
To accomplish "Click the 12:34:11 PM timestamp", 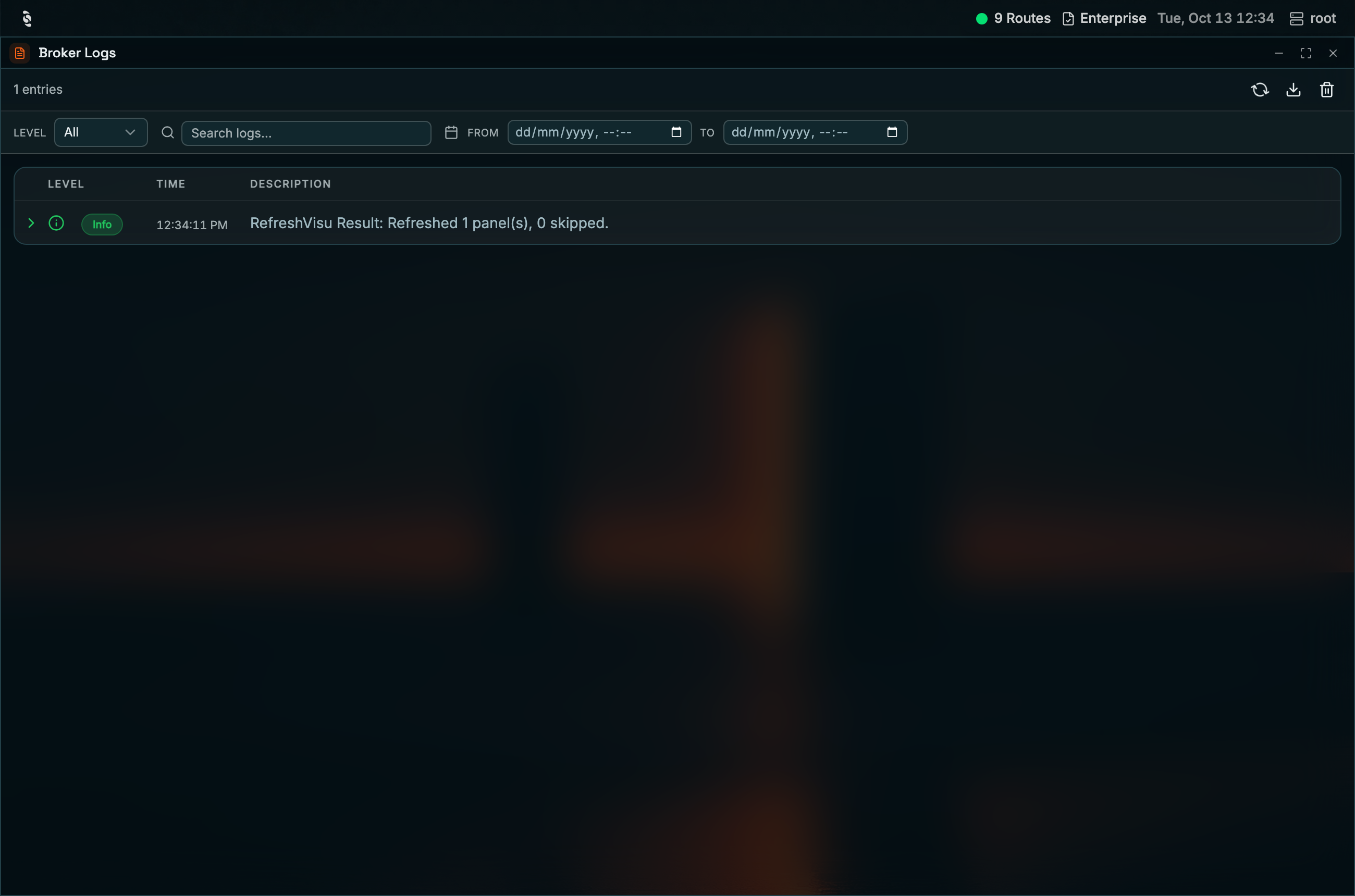I will tap(192, 225).
